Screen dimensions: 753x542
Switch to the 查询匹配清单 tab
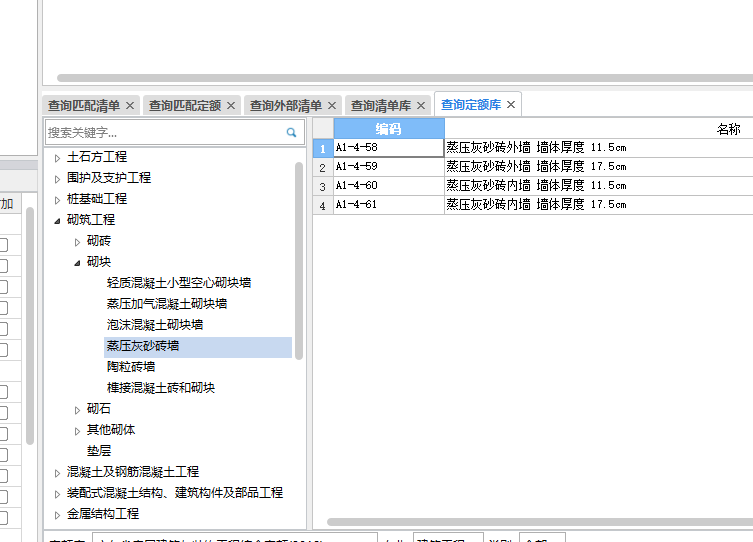tap(84, 105)
